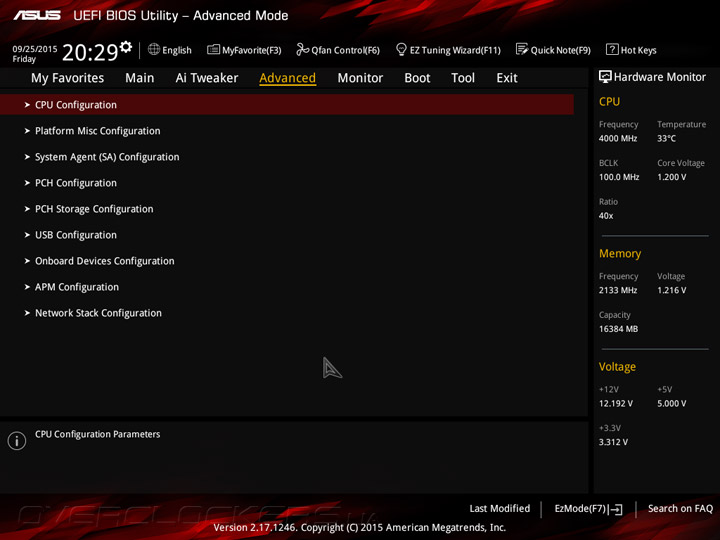Click Search on FAQ
720x540 pixels.
click(x=681, y=509)
